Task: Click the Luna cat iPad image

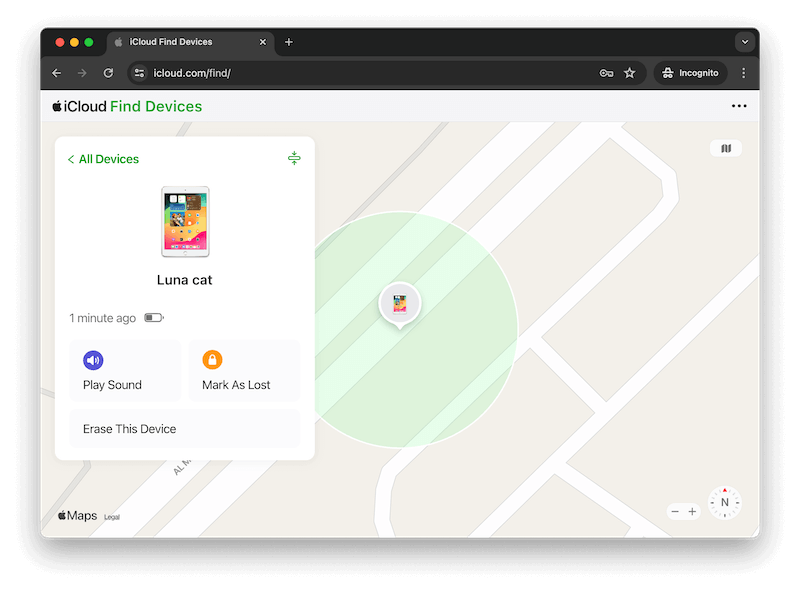Action: [x=185, y=222]
